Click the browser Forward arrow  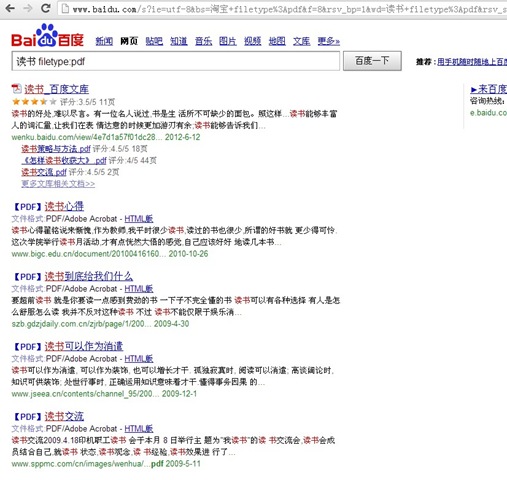click(28, 8)
